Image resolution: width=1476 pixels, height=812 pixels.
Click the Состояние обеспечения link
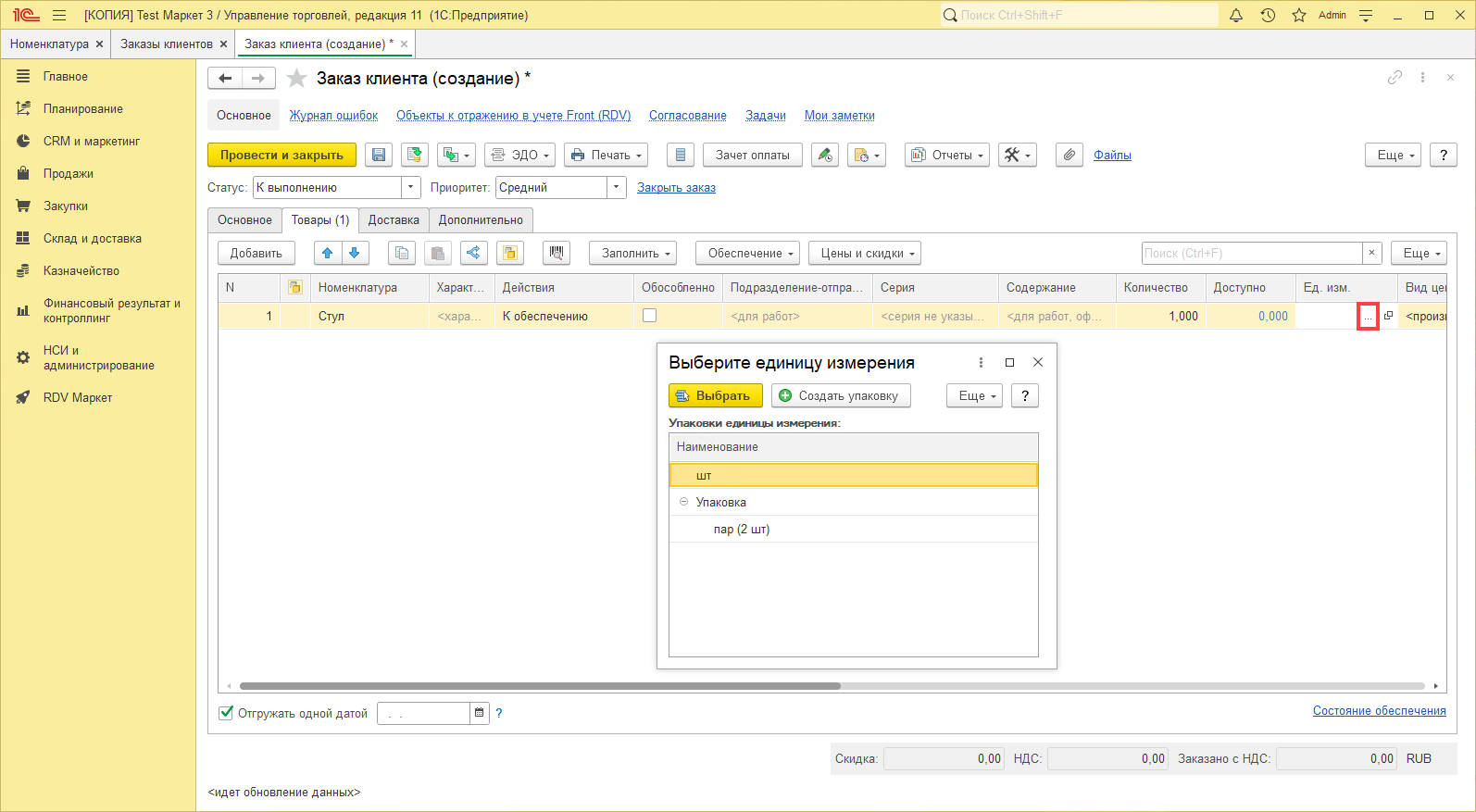(x=1379, y=711)
